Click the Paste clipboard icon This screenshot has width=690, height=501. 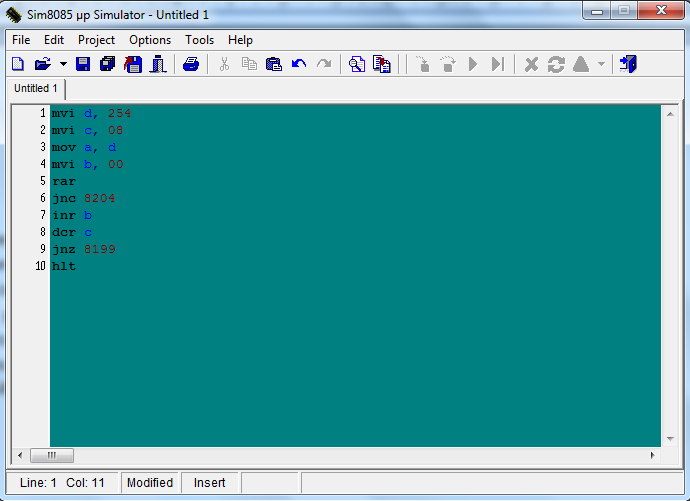click(274, 64)
